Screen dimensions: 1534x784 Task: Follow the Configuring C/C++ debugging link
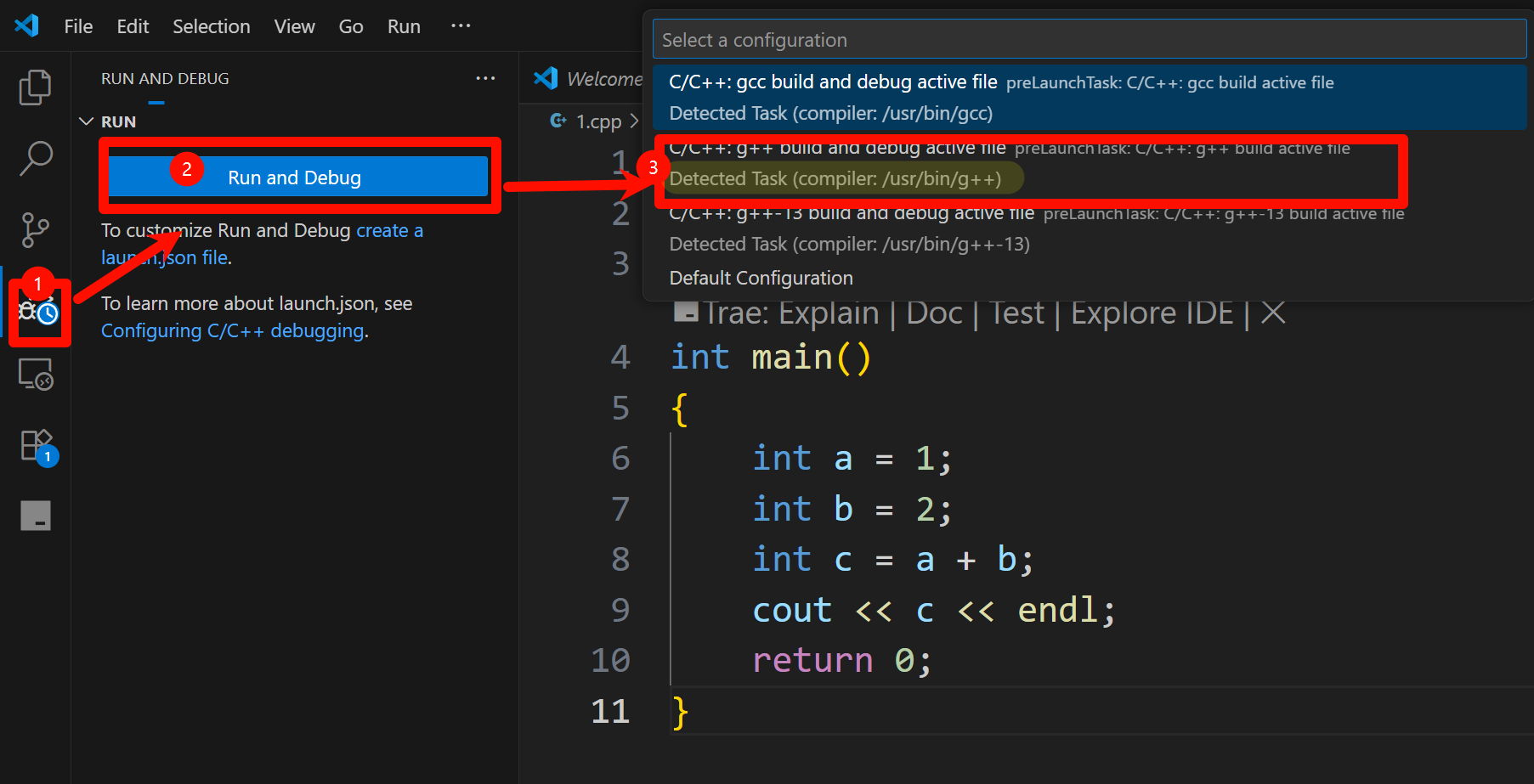232,330
